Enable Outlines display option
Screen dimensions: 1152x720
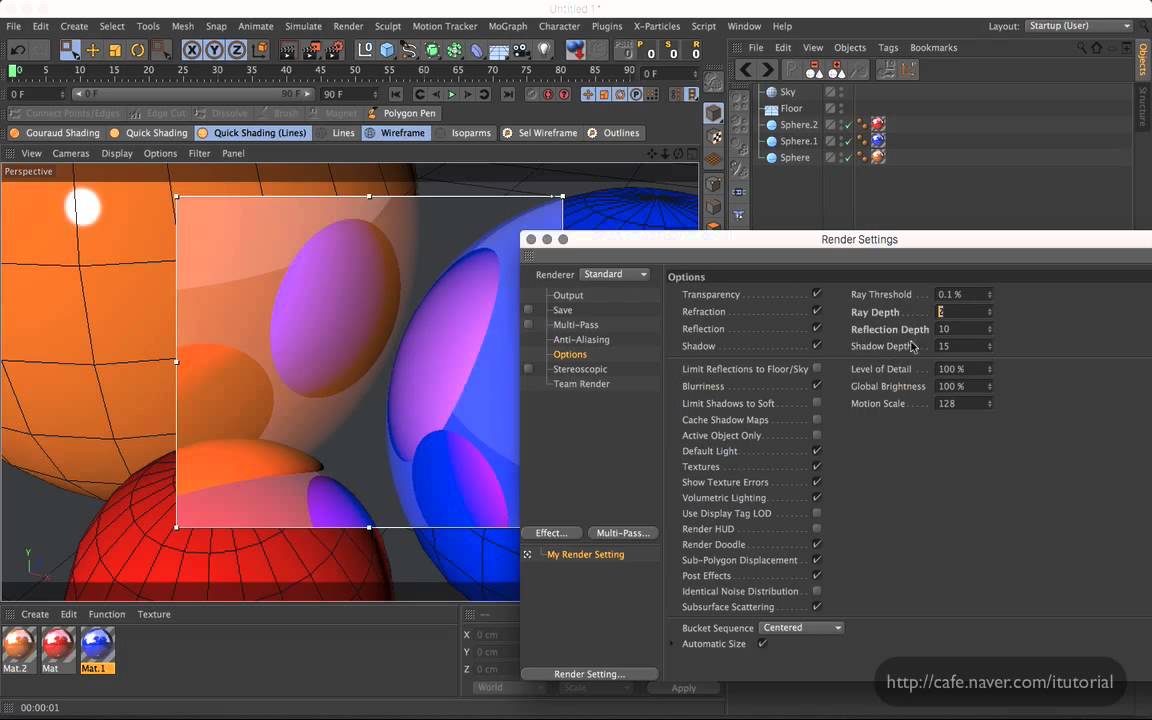(x=613, y=133)
